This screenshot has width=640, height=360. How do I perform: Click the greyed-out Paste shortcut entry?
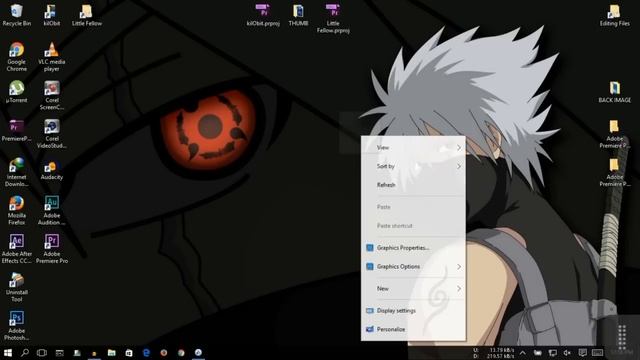point(413,226)
